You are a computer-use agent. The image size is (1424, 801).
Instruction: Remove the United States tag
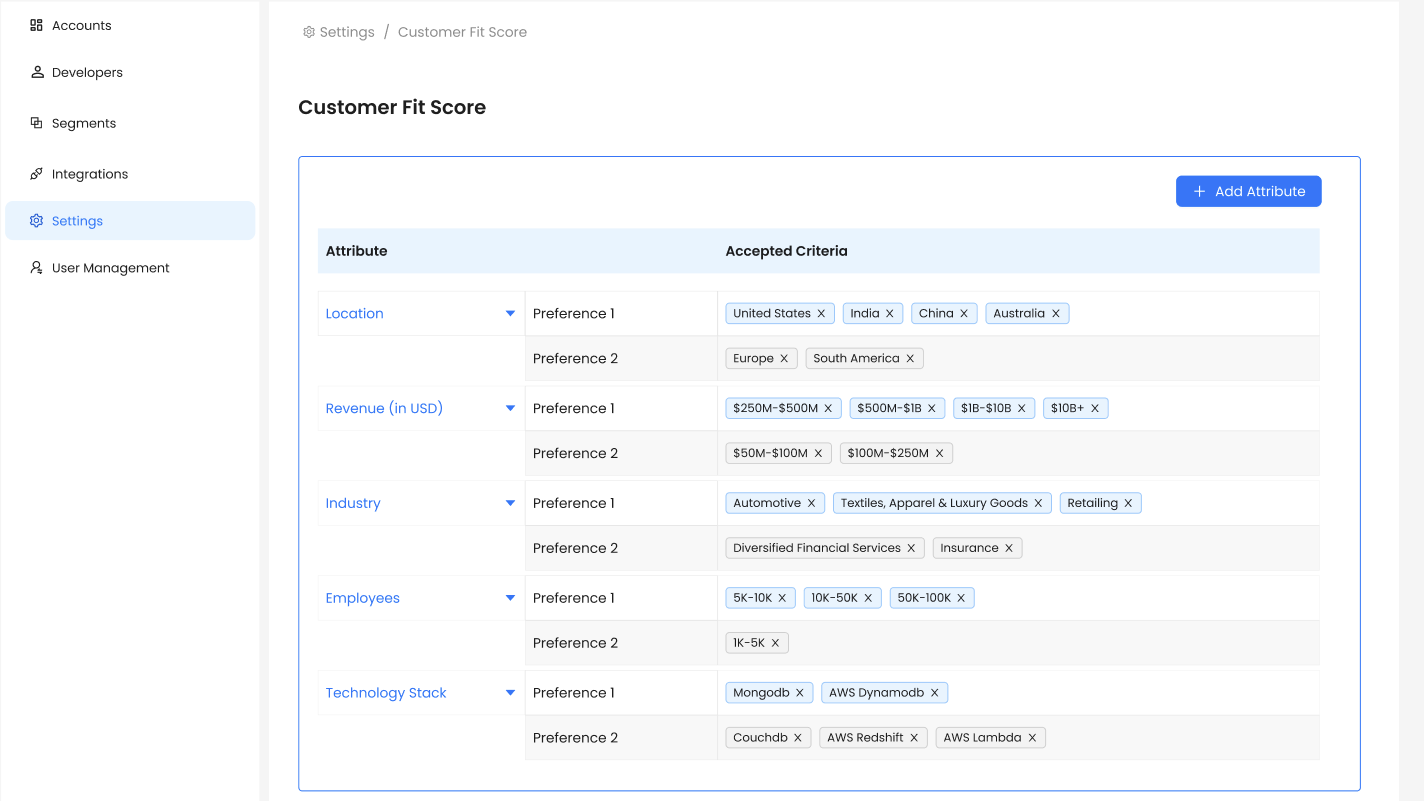(821, 314)
